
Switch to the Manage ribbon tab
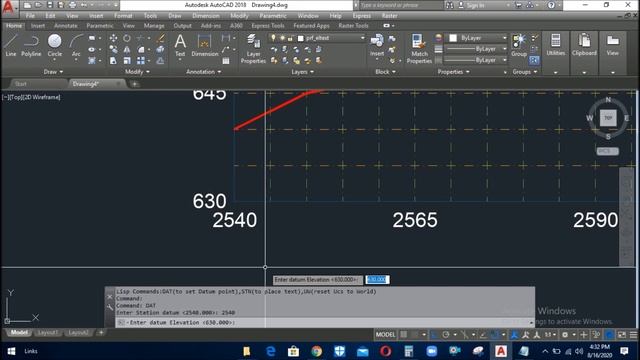[x=154, y=26]
